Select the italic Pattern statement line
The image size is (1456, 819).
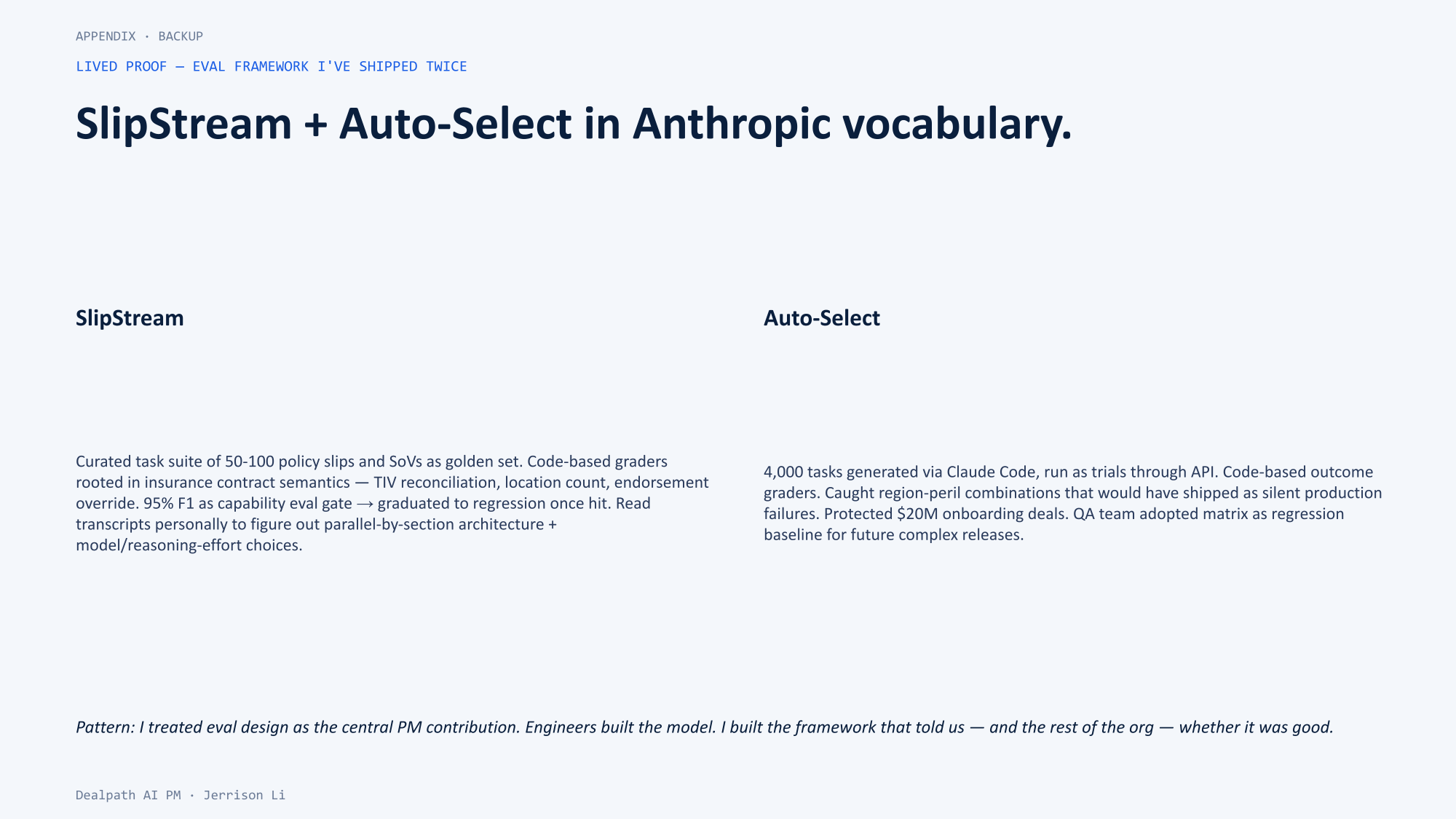(x=704, y=727)
